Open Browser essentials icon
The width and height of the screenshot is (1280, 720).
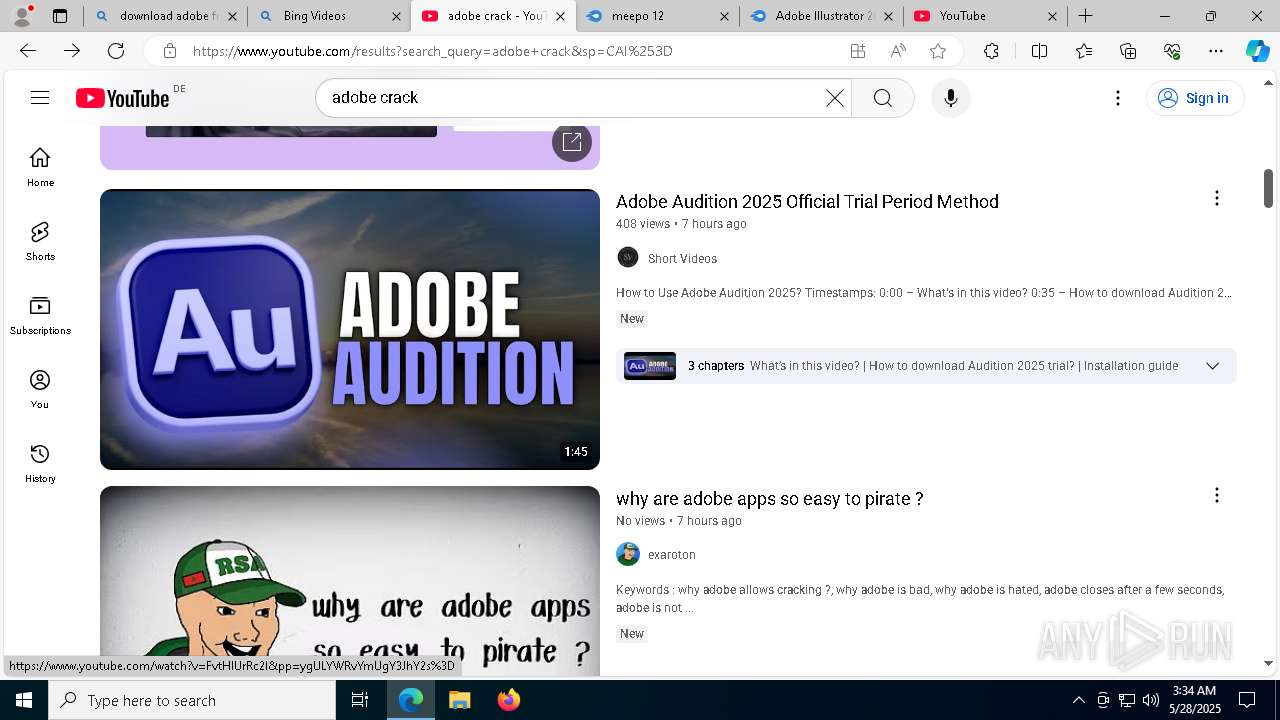(1172, 51)
